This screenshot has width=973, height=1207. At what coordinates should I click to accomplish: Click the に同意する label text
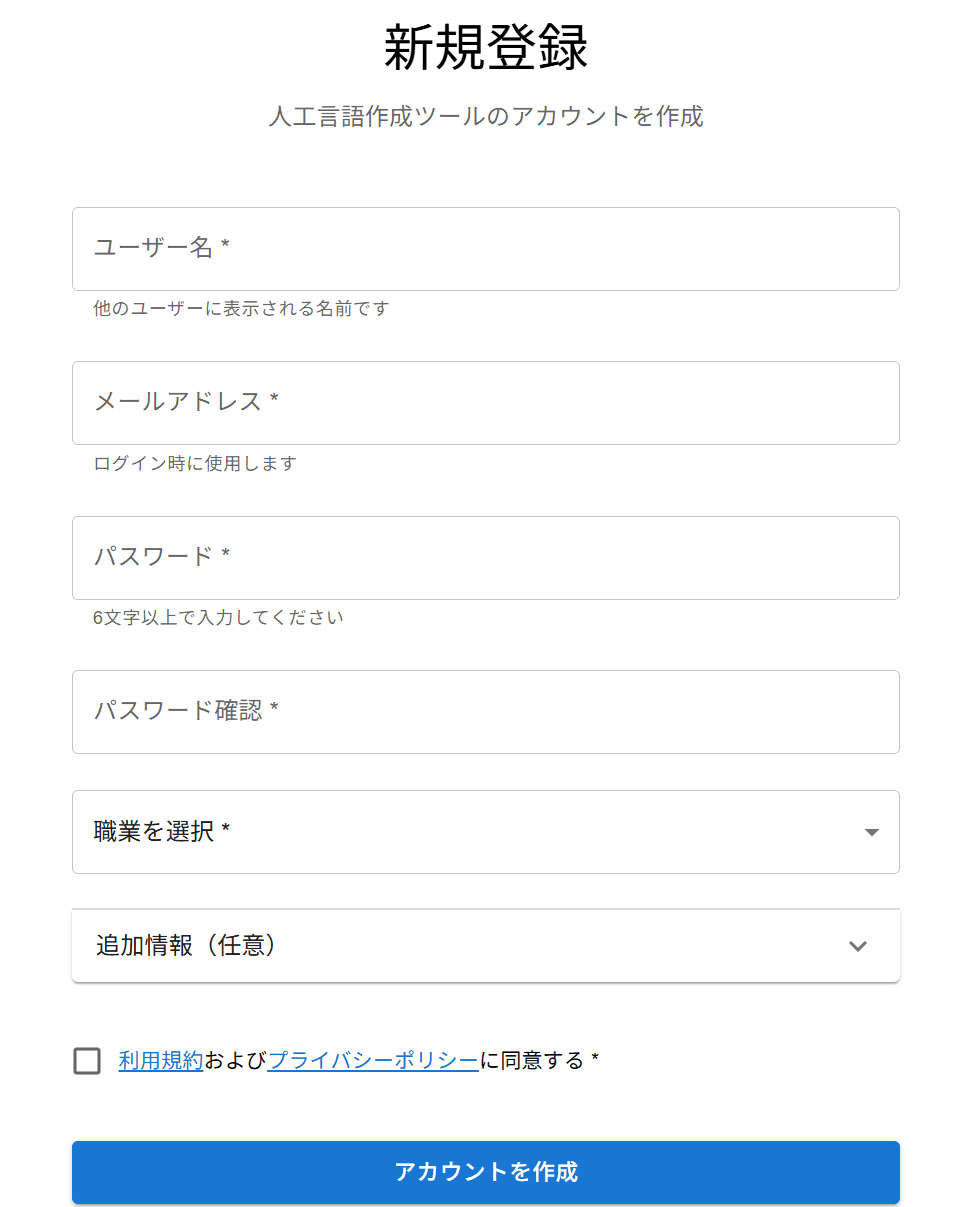tap(532, 1061)
